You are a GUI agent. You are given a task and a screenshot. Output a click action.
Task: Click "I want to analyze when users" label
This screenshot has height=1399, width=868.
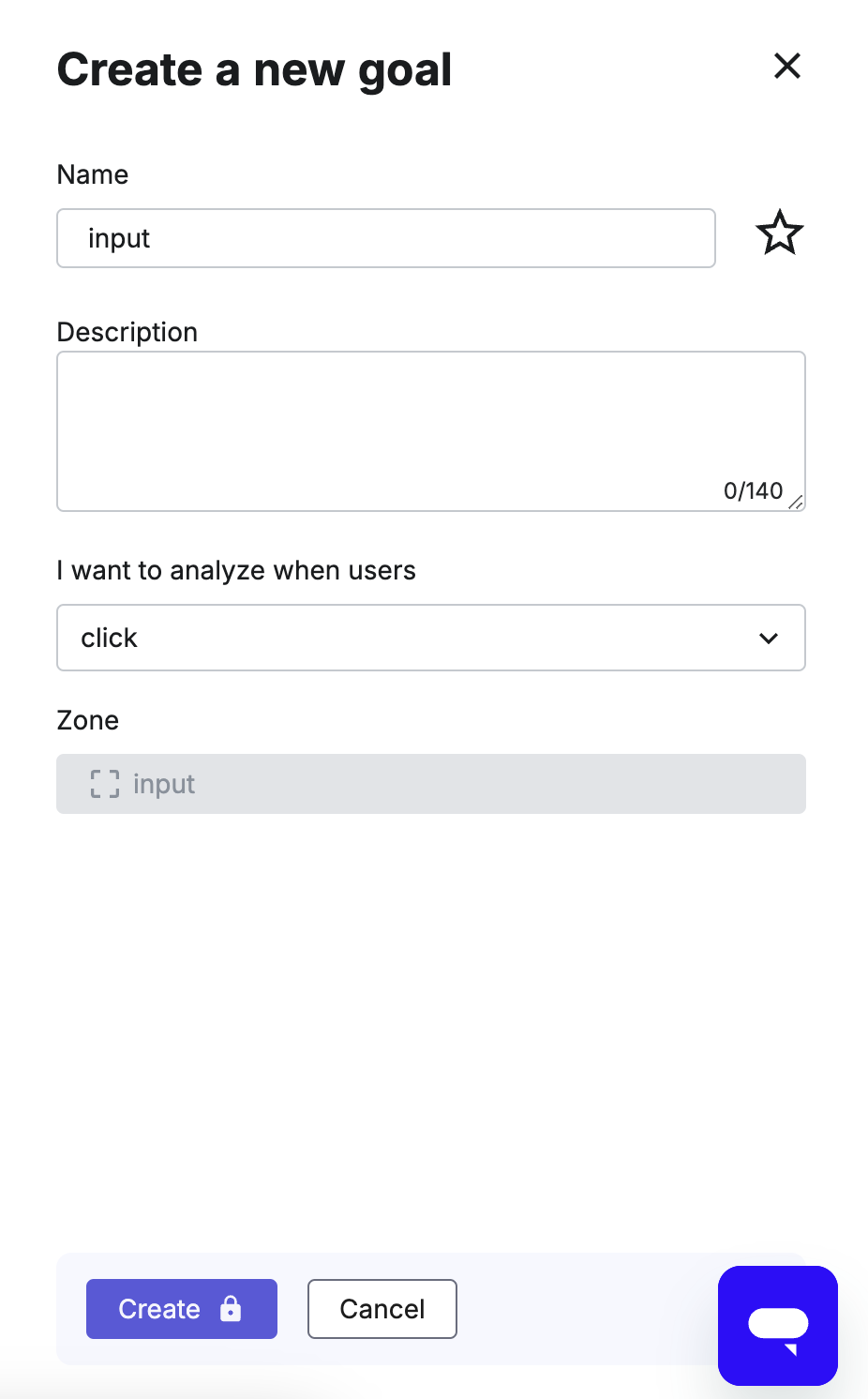(236, 570)
